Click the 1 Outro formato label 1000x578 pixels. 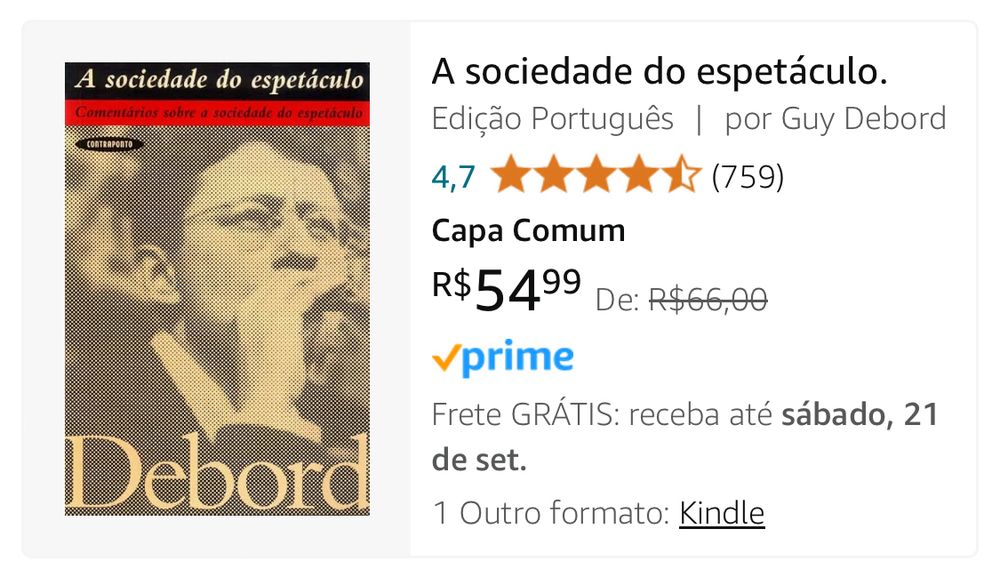tap(550, 513)
